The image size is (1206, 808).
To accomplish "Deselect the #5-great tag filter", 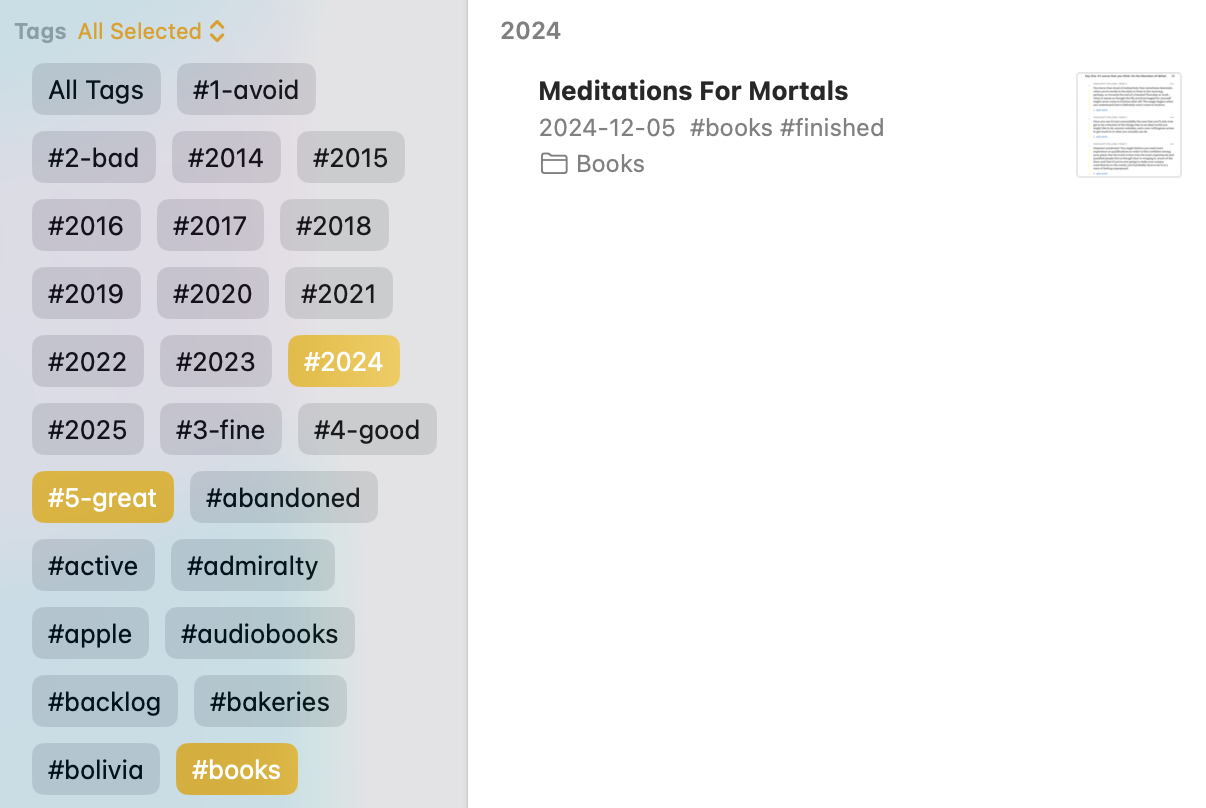I will [102, 497].
